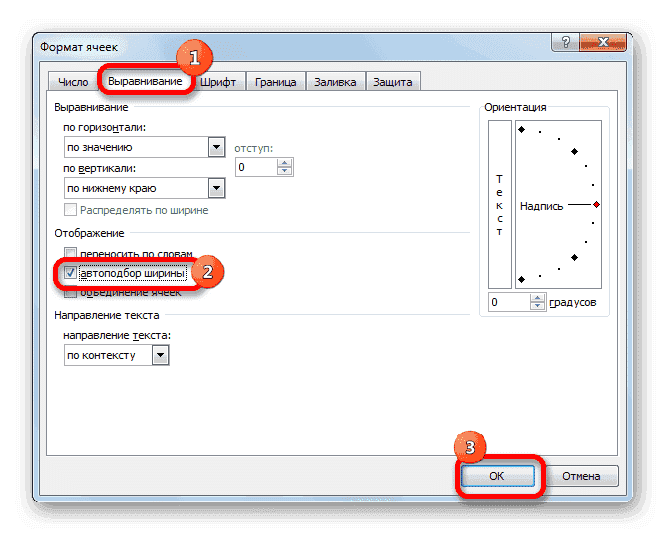Go to the Защита tab
Screen dimensions: 666x535
tap(392, 82)
